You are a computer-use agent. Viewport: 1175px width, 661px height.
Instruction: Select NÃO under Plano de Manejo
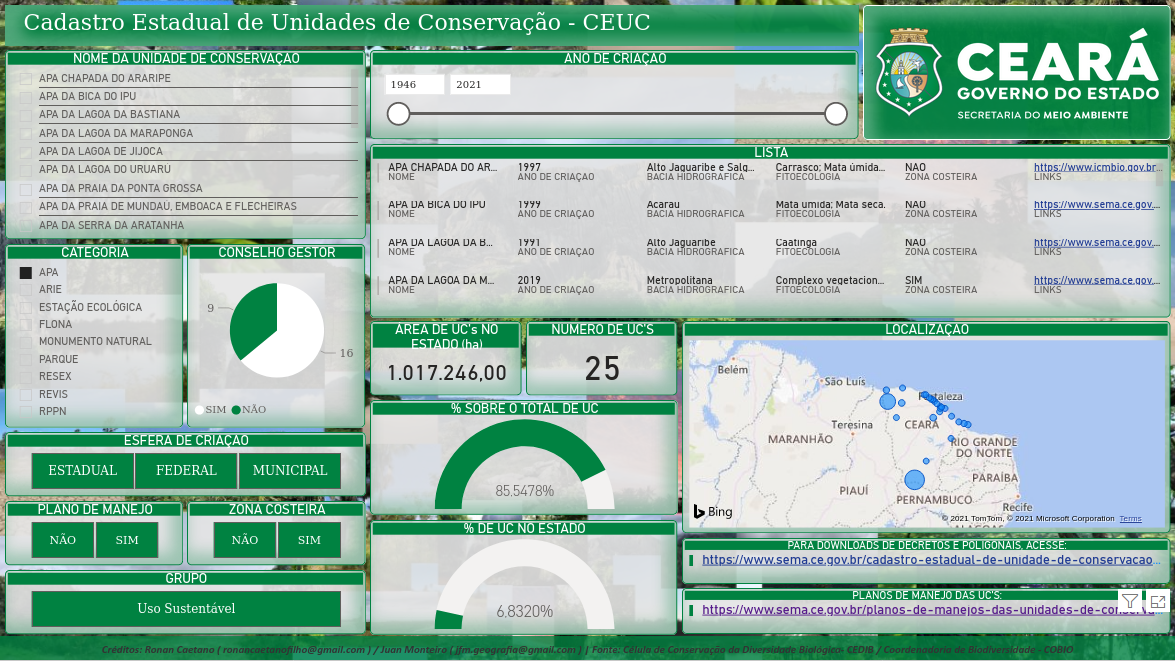pos(63,540)
